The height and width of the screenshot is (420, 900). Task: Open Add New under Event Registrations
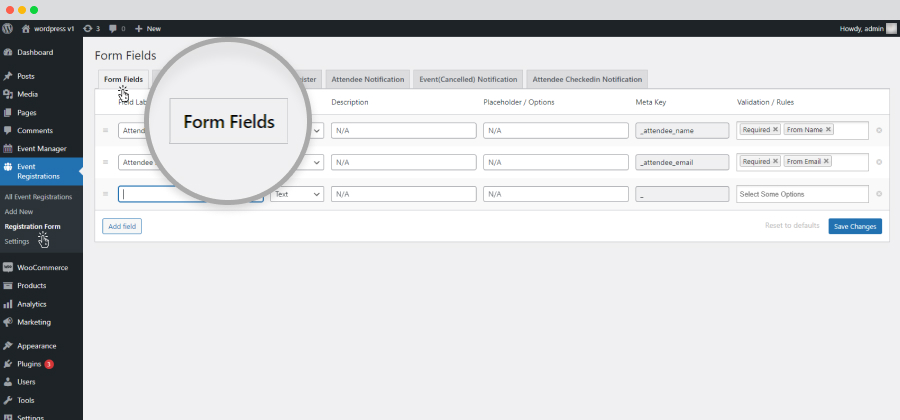point(19,212)
